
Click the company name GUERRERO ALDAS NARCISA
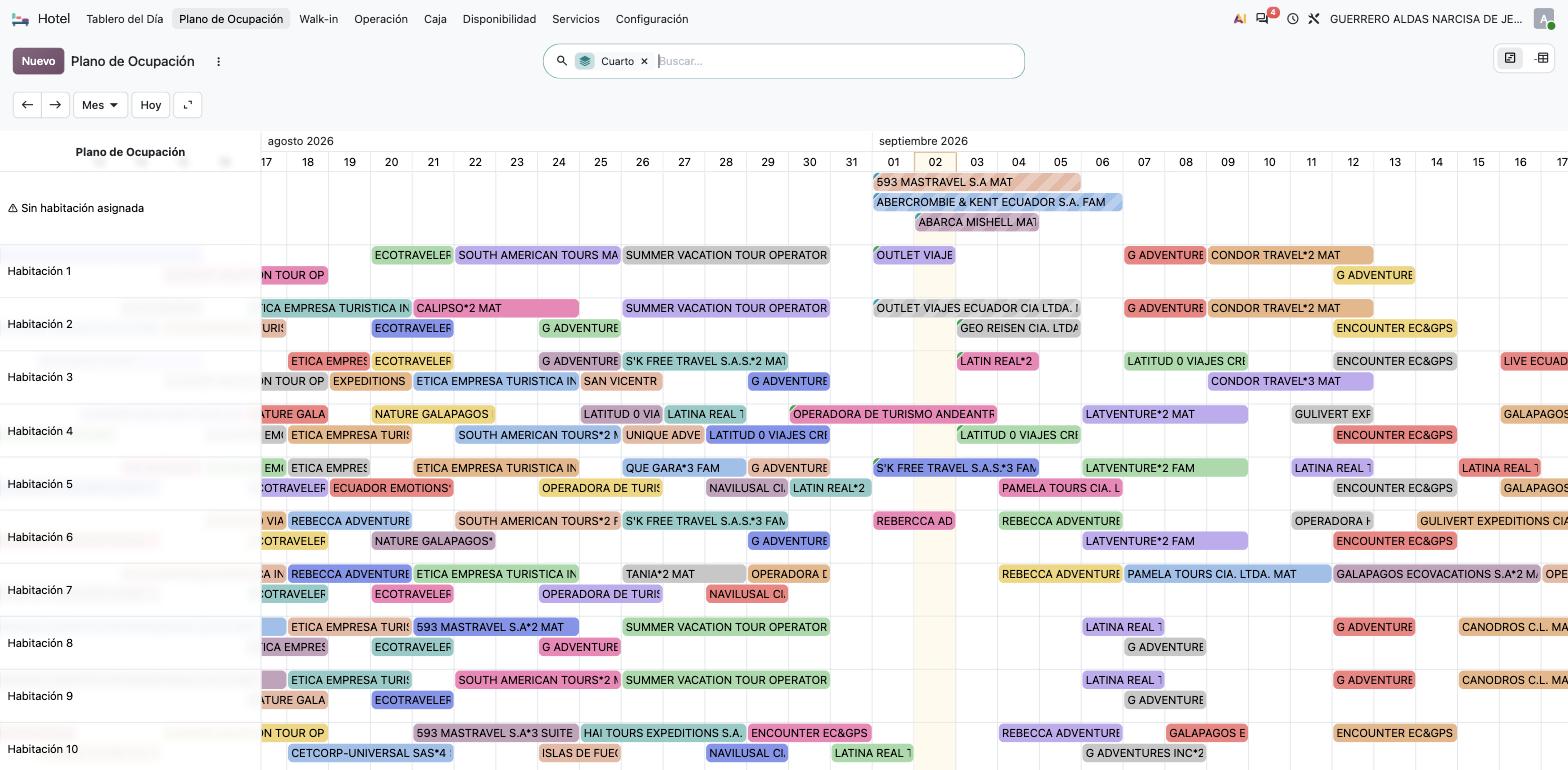[x=1426, y=19]
